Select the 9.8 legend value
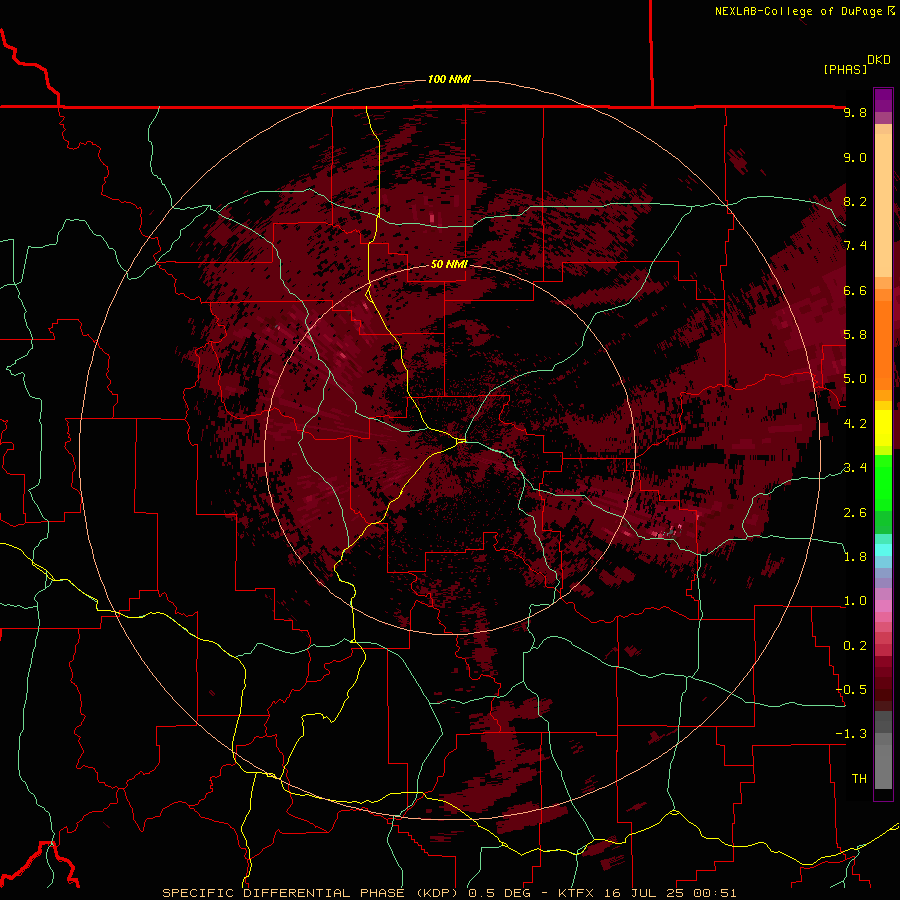Viewport: 900px width, 900px height. [855, 112]
